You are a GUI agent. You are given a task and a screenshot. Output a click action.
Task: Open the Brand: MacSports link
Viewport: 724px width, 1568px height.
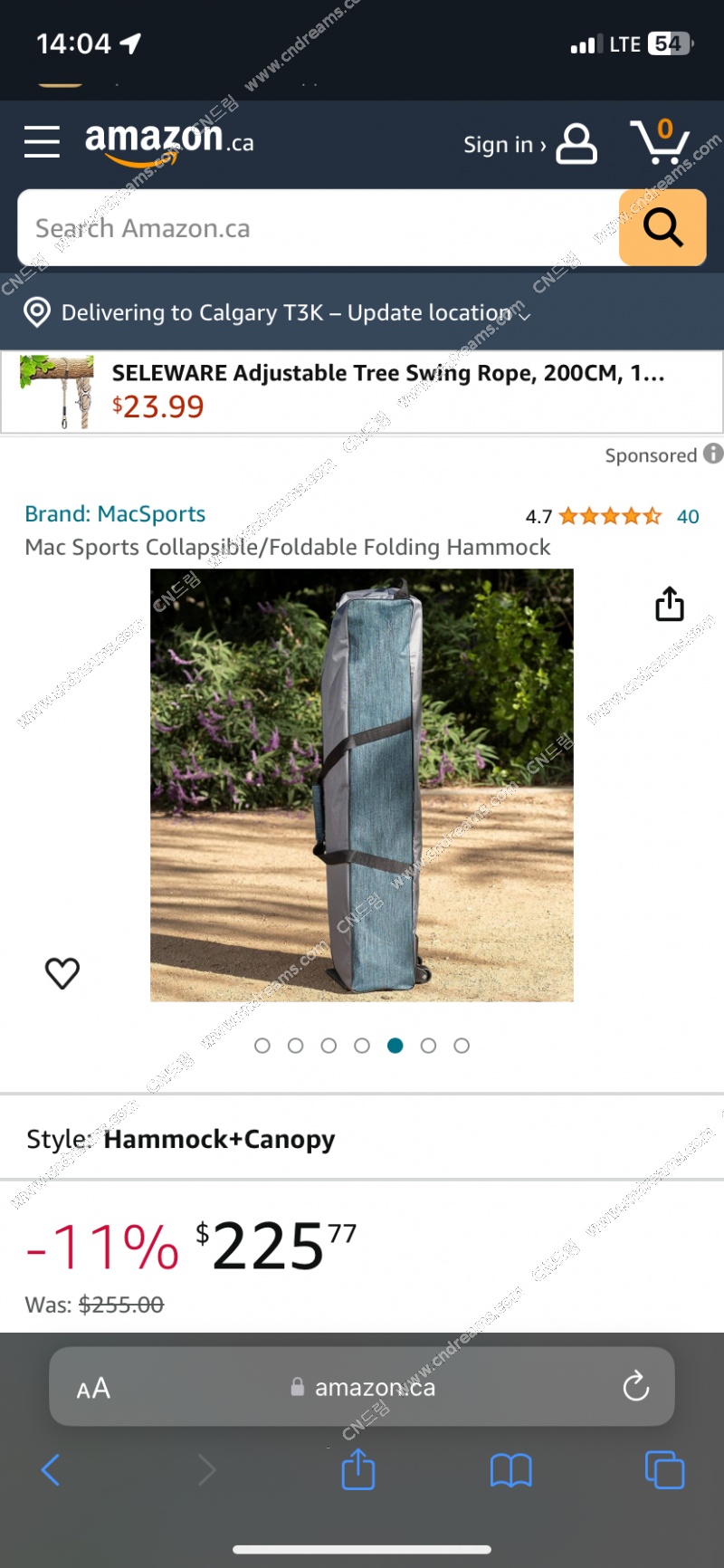click(x=115, y=513)
